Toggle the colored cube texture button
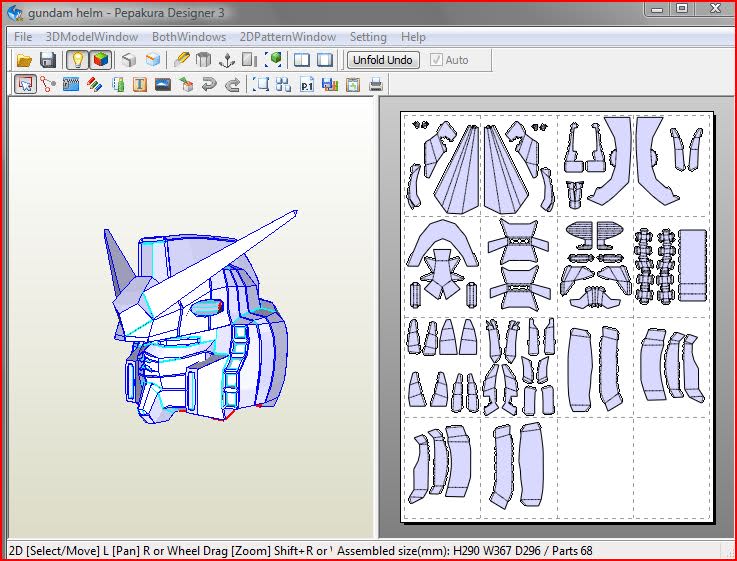 100,60
